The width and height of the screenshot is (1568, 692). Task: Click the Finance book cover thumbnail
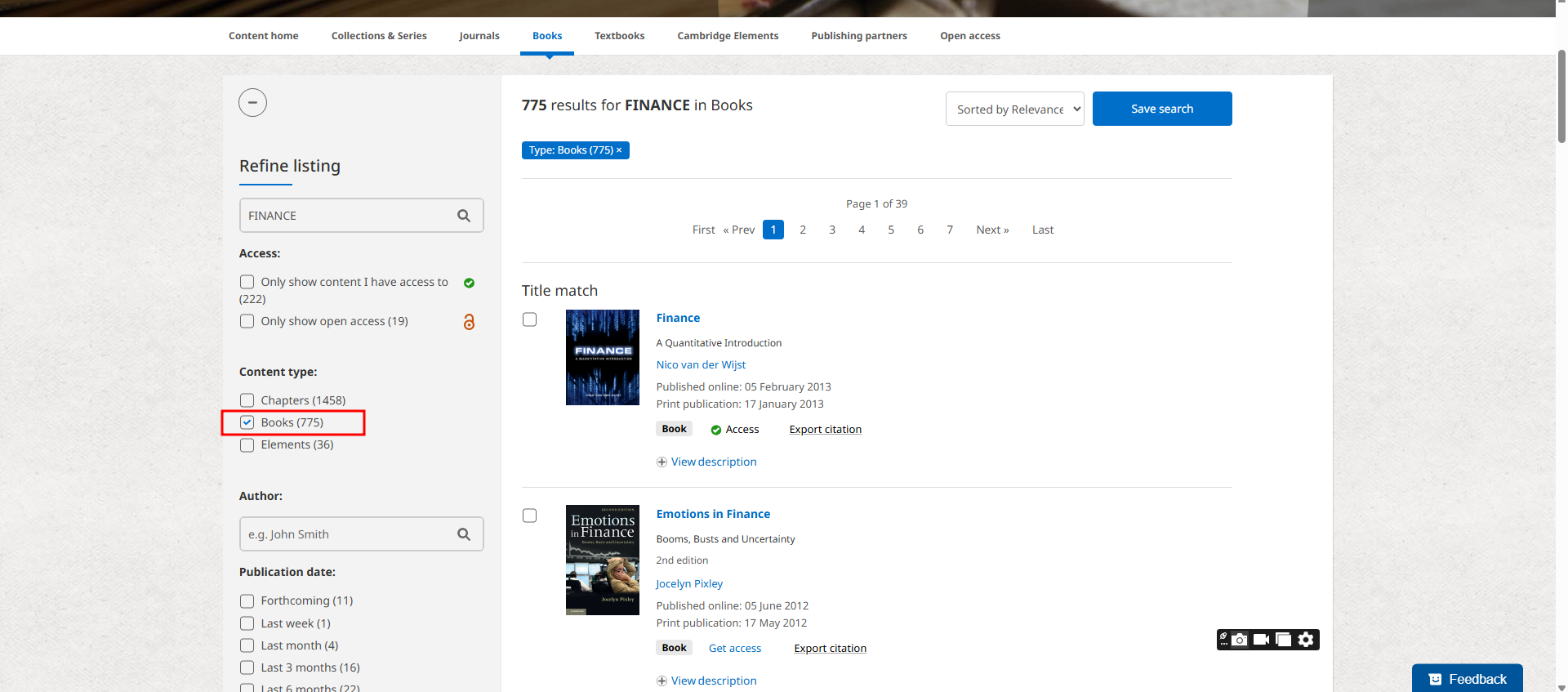[603, 357]
